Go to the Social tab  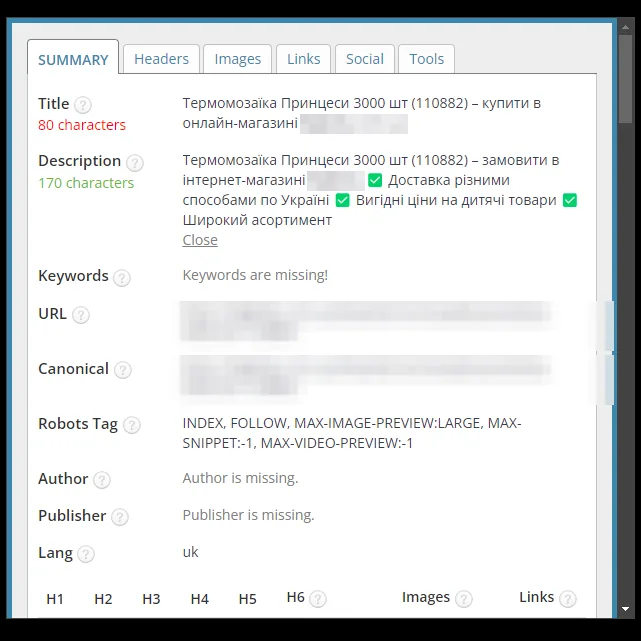tap(365, 59)
